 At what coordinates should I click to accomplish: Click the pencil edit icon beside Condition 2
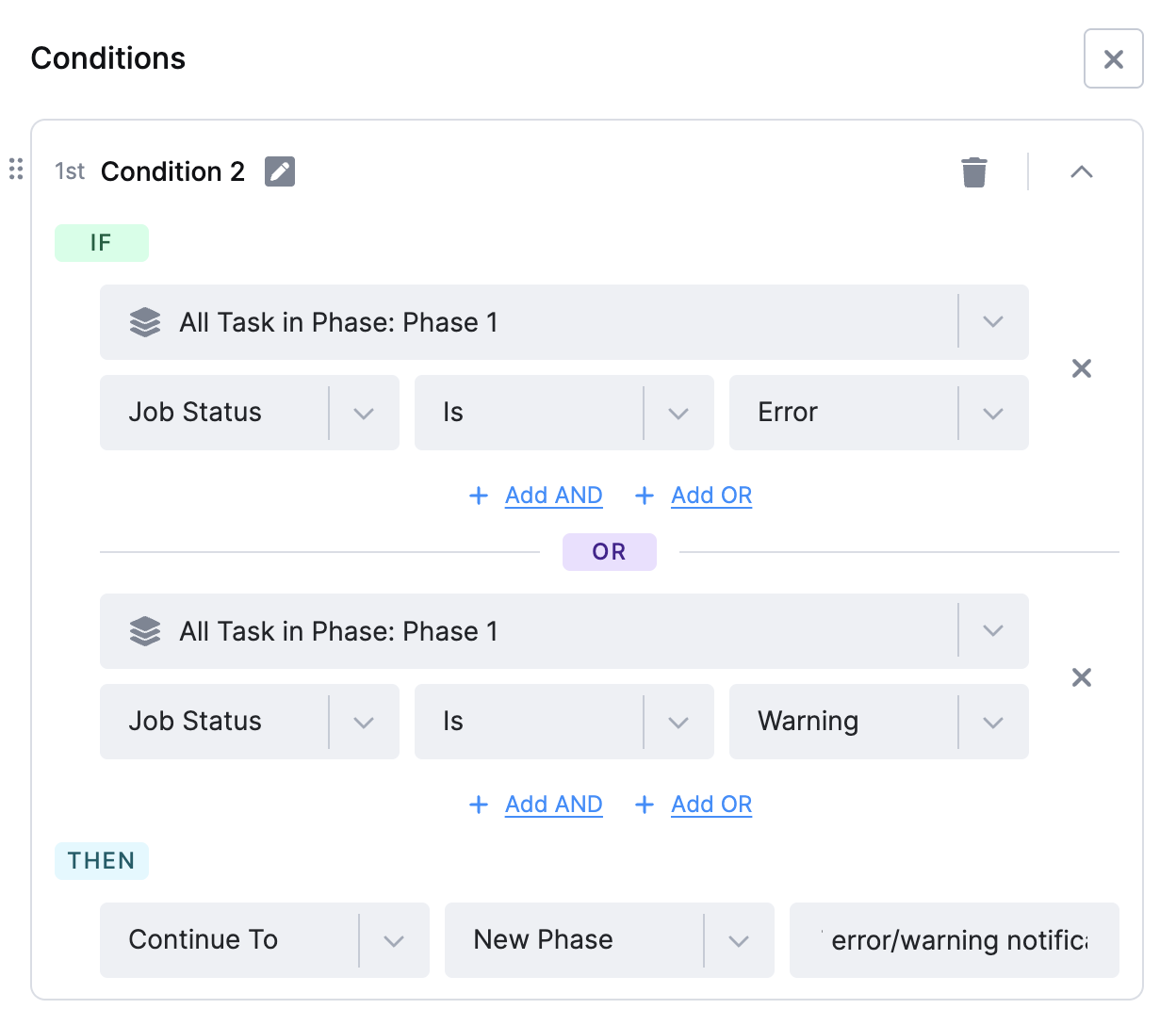coord(280,171)
